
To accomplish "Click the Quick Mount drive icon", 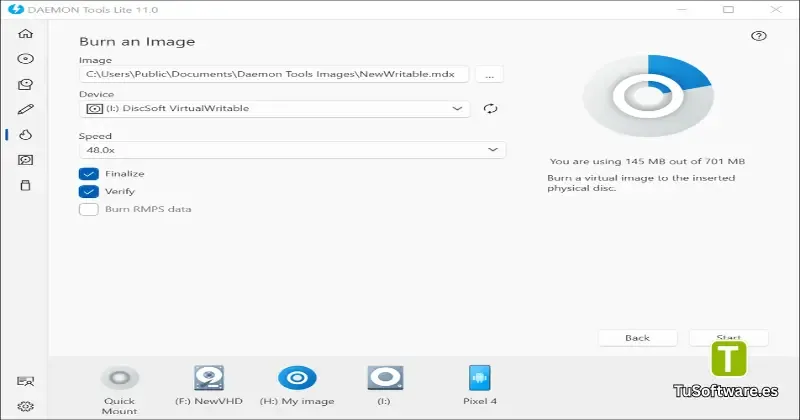I will pyautogui.click(x=120, y=378).
